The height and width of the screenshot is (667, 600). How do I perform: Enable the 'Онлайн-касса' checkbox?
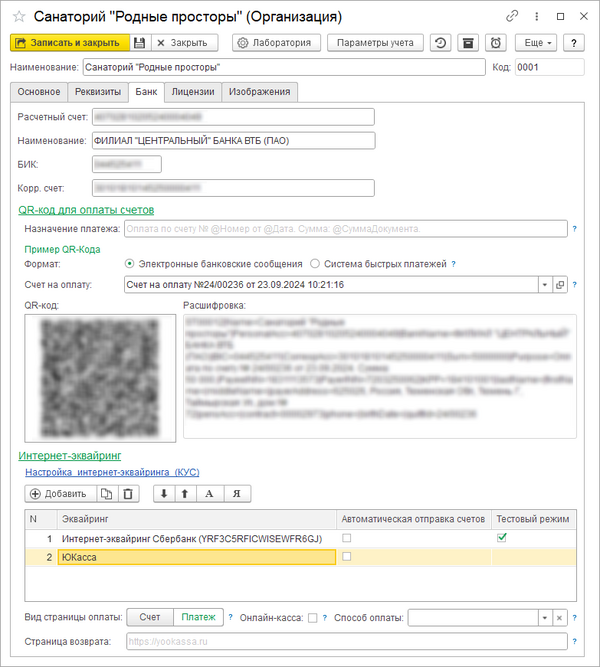pos(313,618)
